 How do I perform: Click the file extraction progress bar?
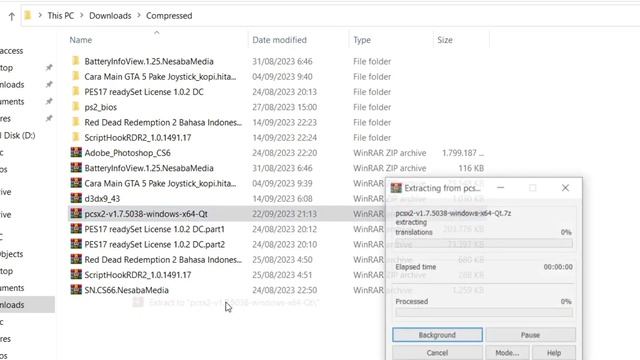pos(484,243)
